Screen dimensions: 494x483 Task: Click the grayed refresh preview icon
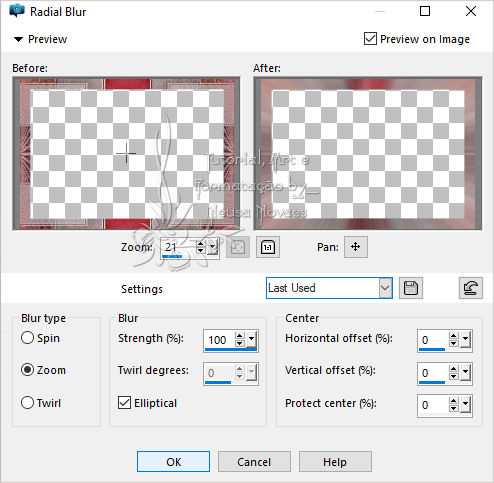[x=238, y=247]
